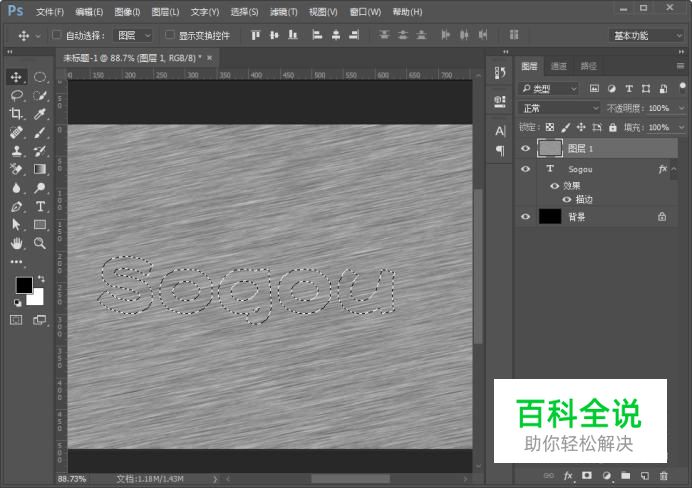Click delete layer trash icon
The image size is (692, 488).
pyautogui.click(x=663, y=476)
